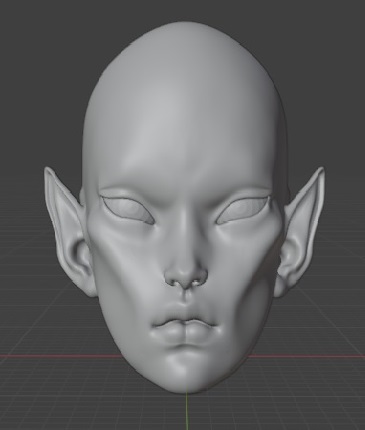
Task: Click the bridge of the nose between eyes
Action: click(x=185, y=213)
